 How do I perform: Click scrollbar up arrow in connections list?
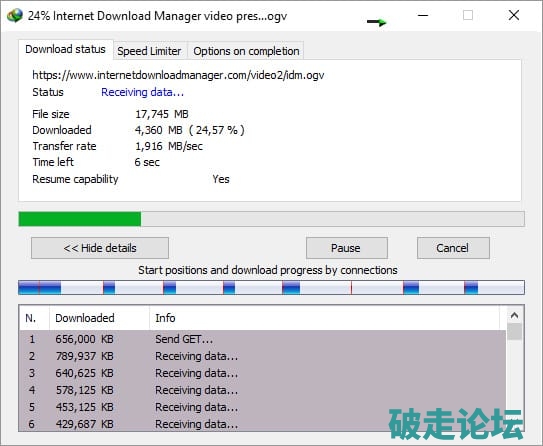(x=514, y=315)
